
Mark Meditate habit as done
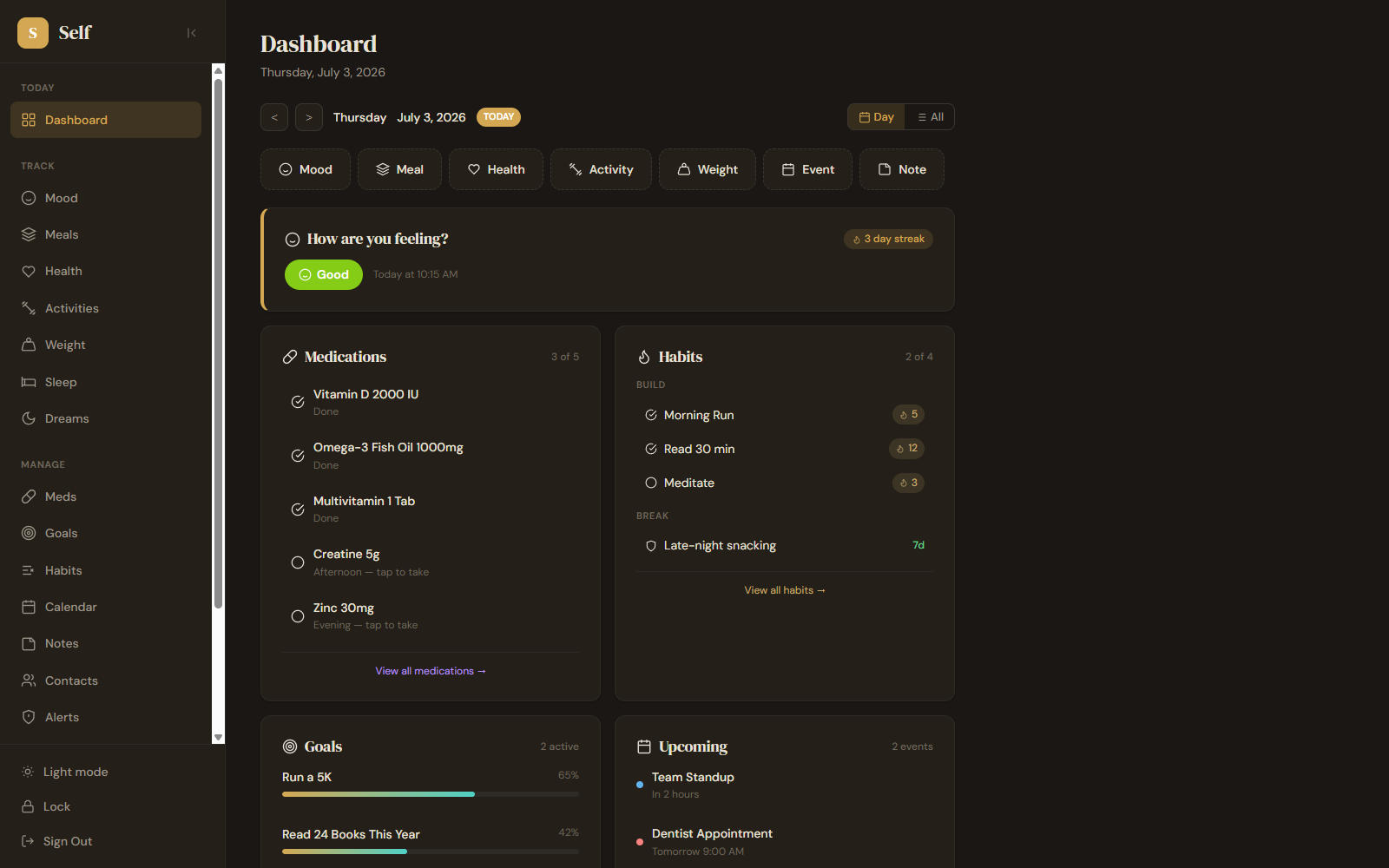click(651, 483)
